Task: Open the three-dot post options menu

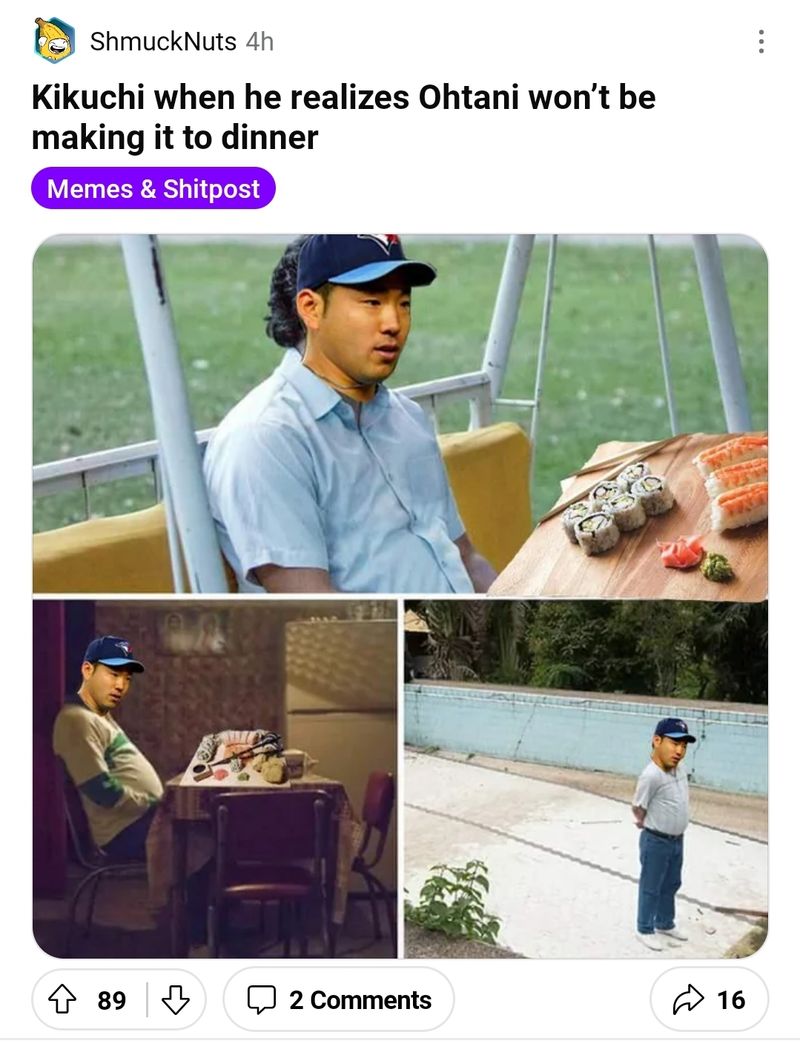Action: (761, 42)
